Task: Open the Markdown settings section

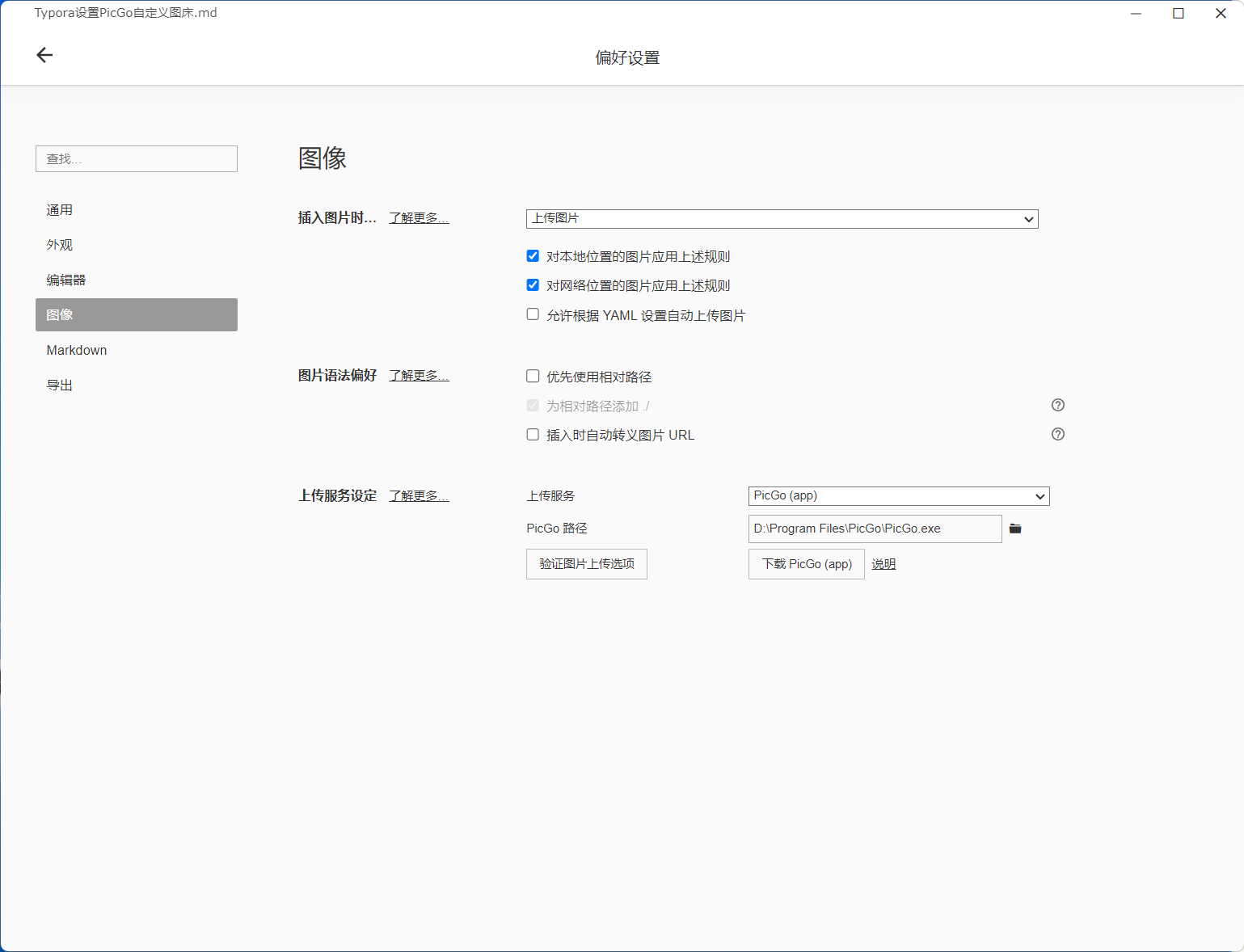Action: (77, 350)
